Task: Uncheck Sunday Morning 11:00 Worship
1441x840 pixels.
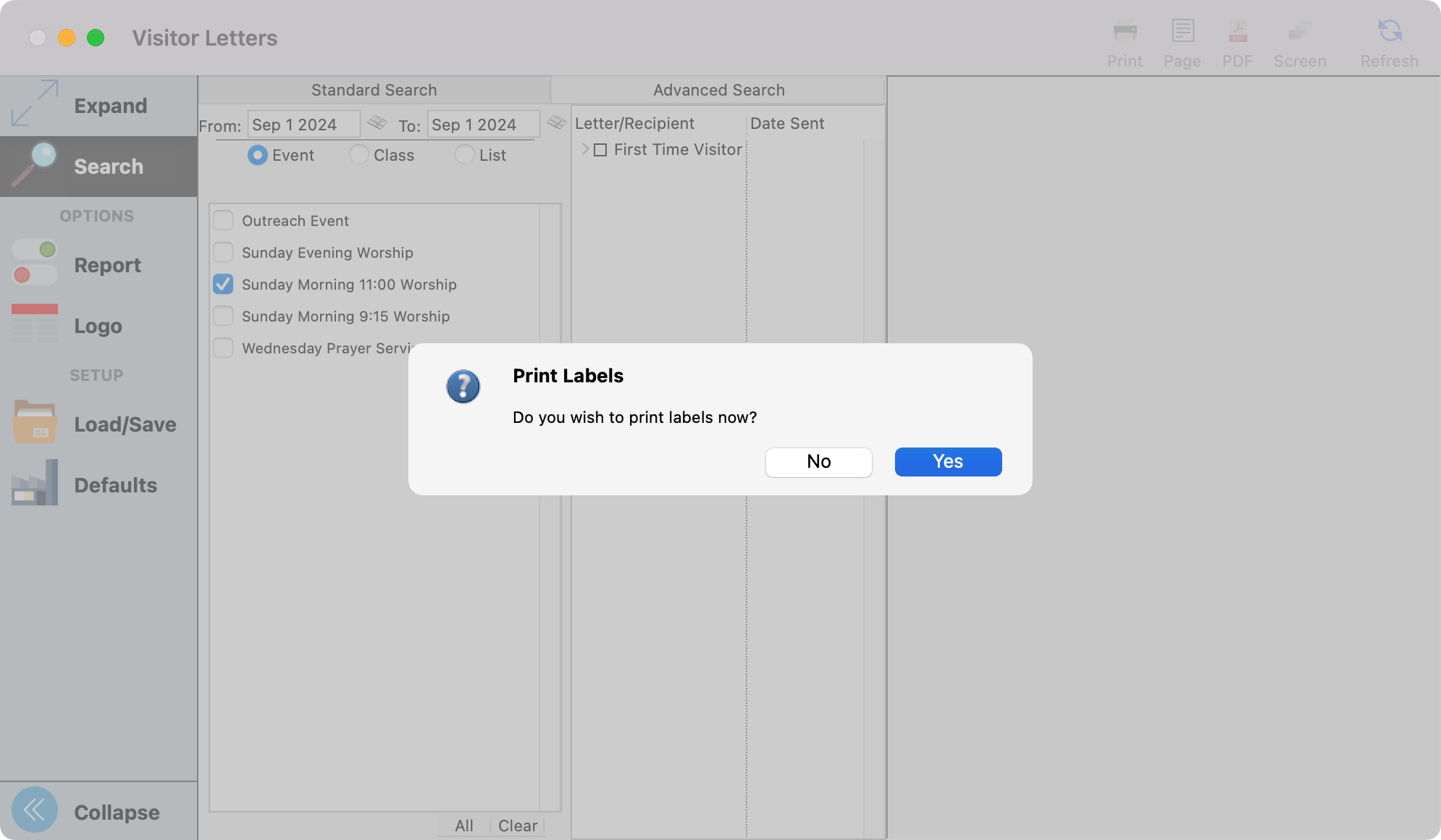Action: coord(223,284)
